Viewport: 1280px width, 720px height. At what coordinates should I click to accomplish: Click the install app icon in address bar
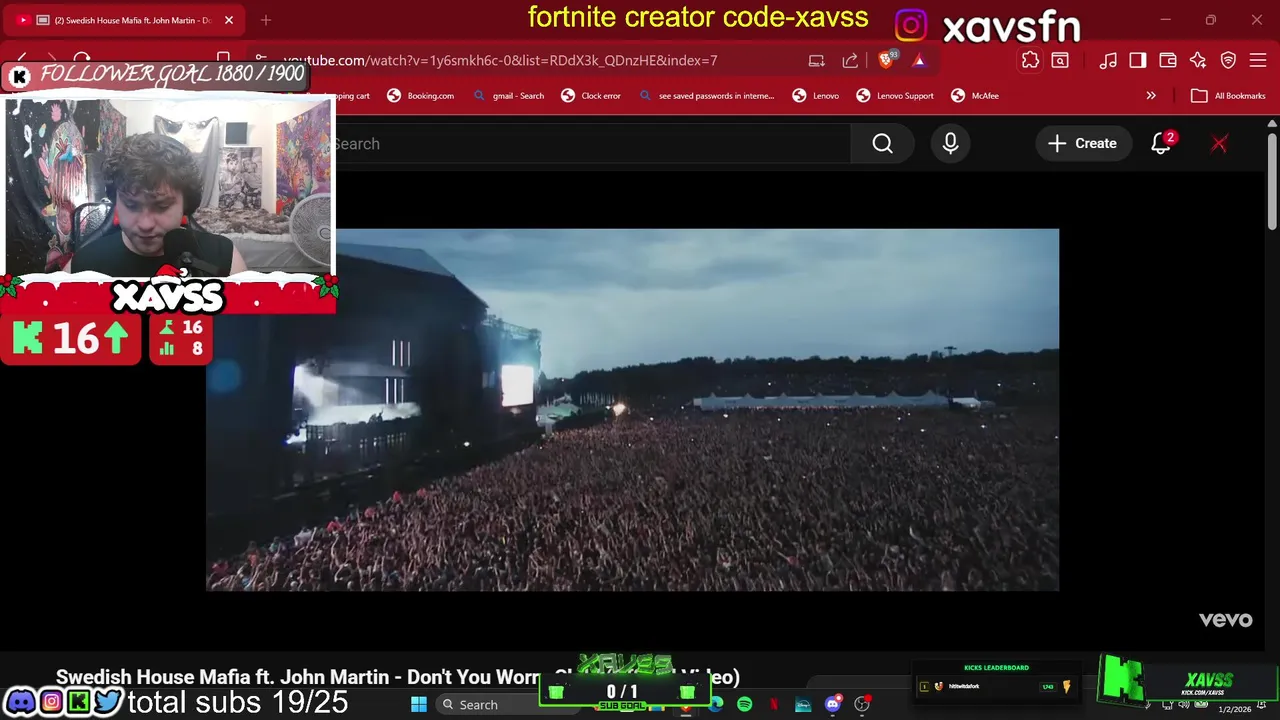pos(817,61)
